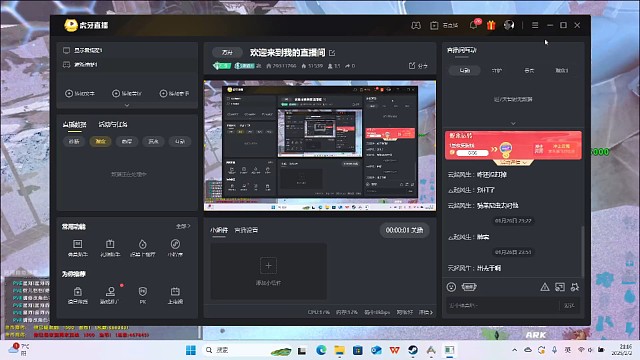Click the warning triangle icon in chat toolbar
Viewport: 640px width, 360px height.
(544, 287)
